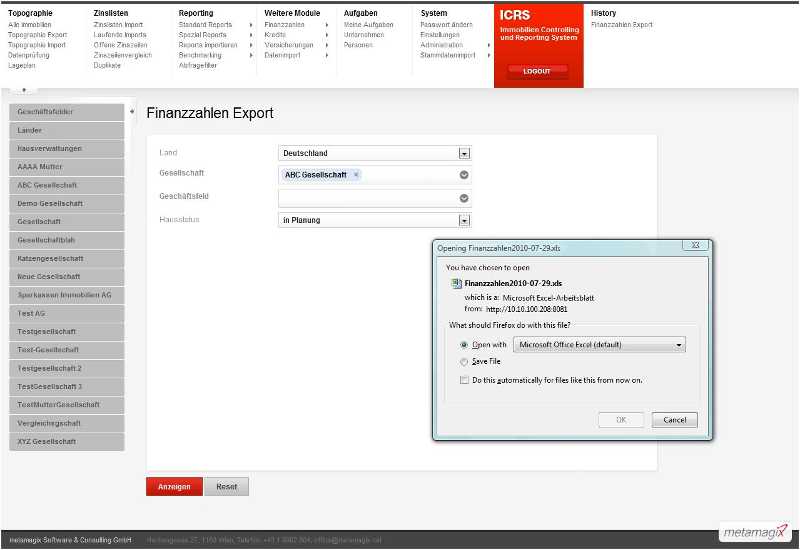The height and width of the screenshot is (550, 800).
Task: Collapse the sidebar using the small arrow beside Geschäftsfelder
Action: click(x=132, y=111)
